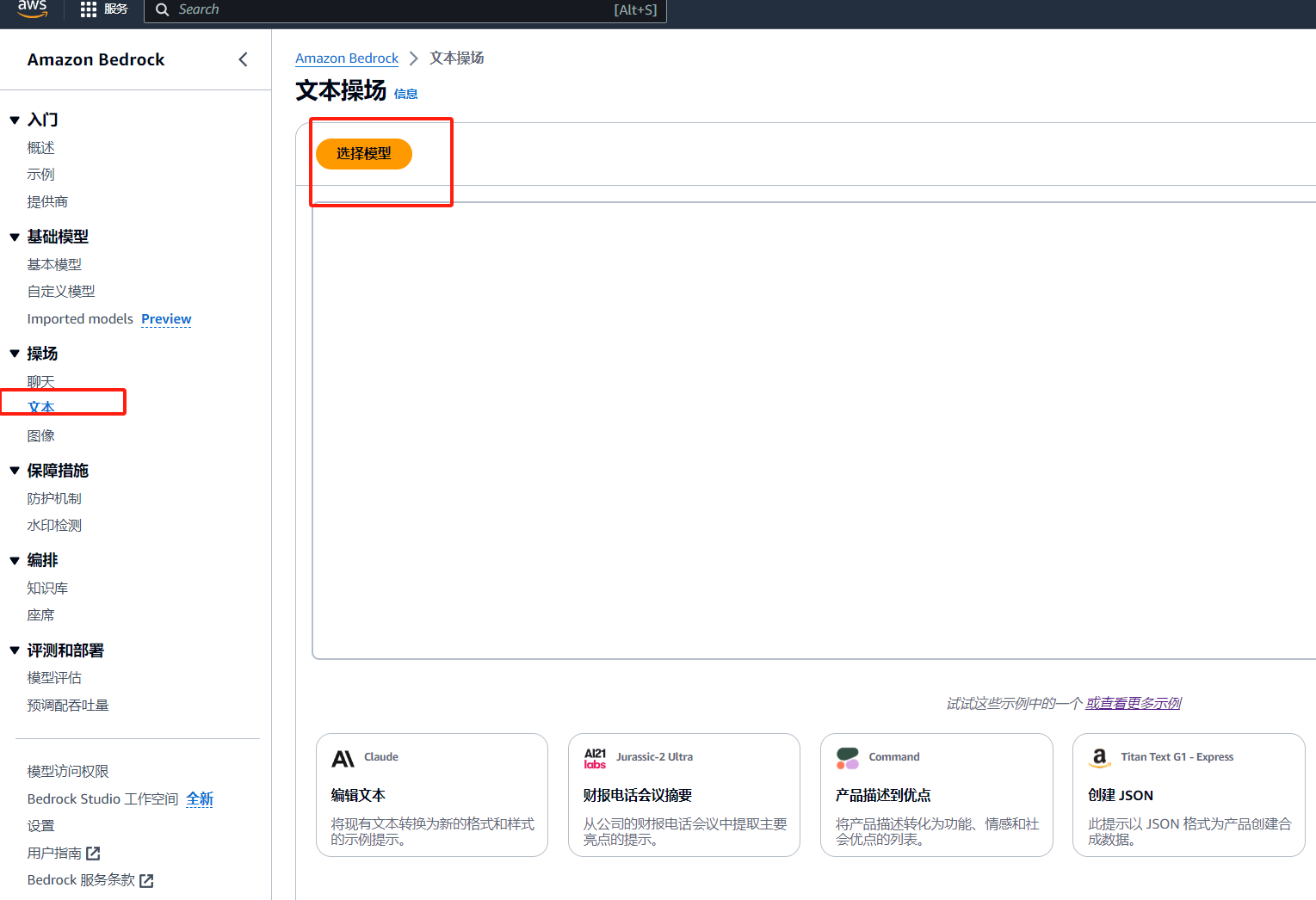Open 概述 in the sidebar
Screen dimensions: 1316x900
pos(40,148)
